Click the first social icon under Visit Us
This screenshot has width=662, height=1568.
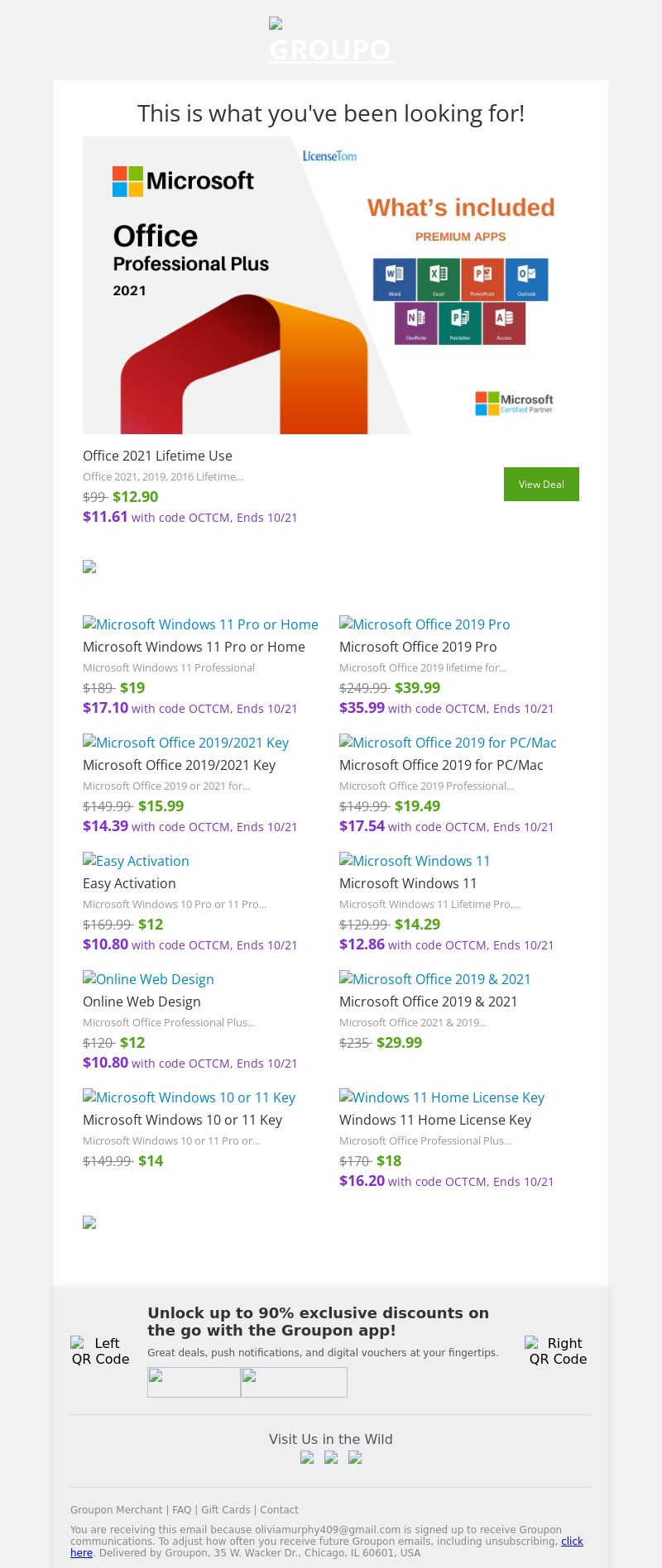coord(307,1458)
